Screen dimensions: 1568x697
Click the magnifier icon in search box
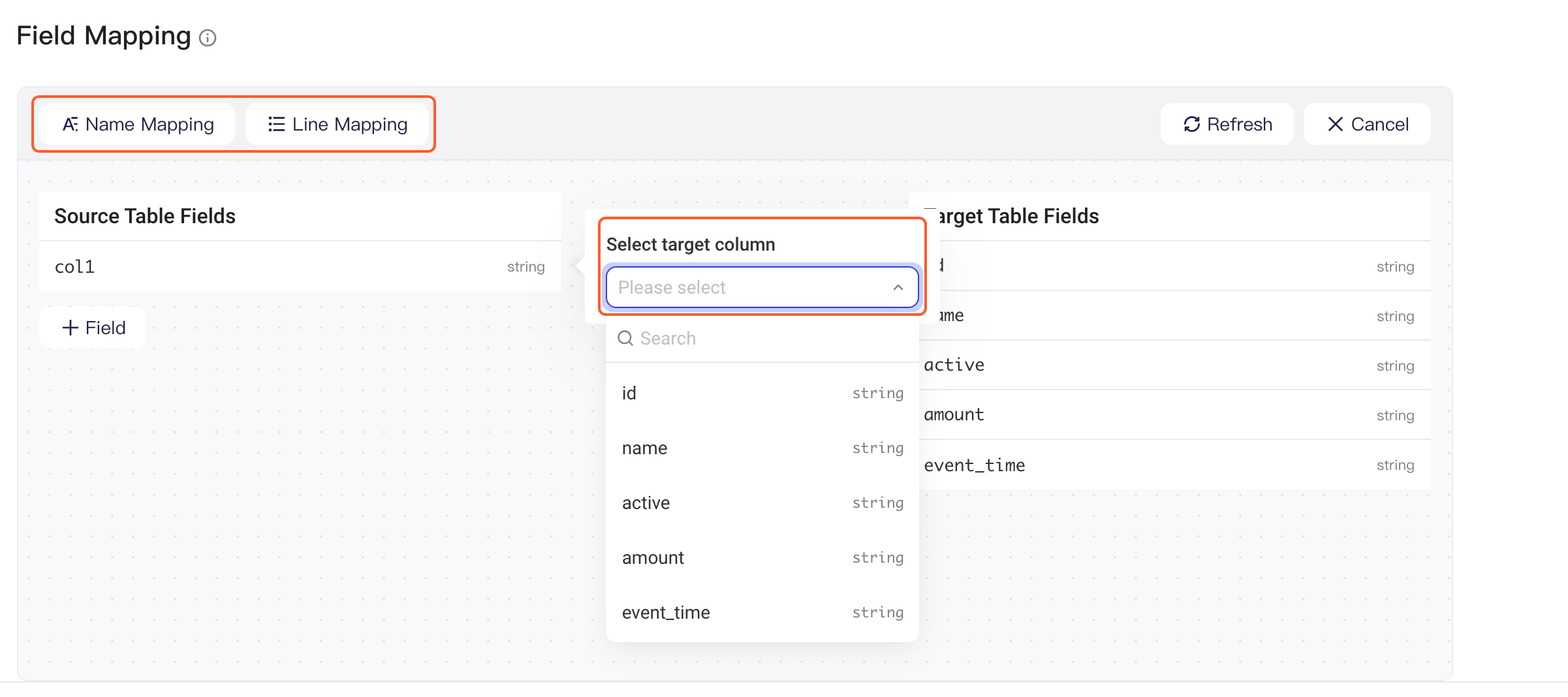click(625, 338)
